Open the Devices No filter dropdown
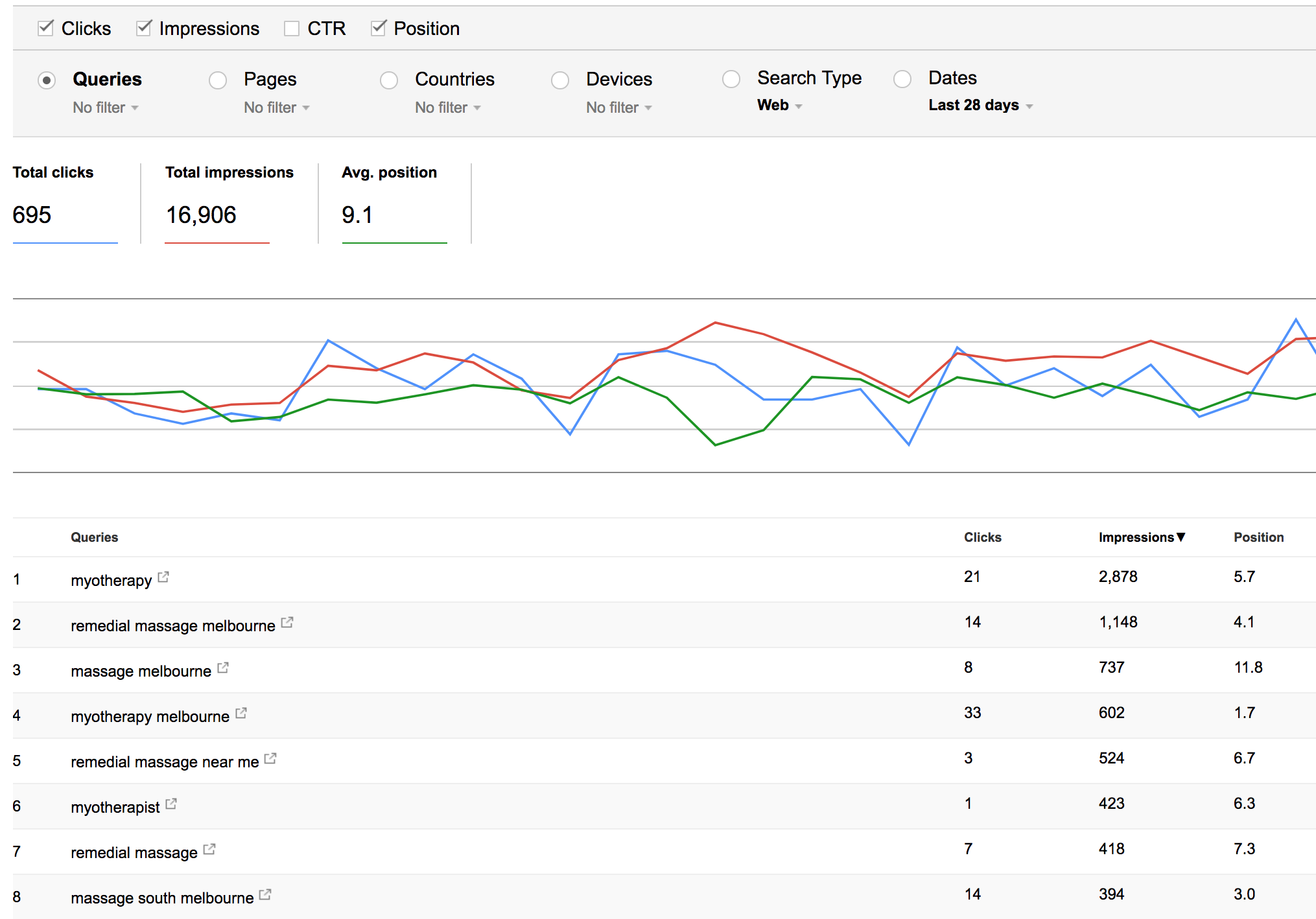The image size is (1316, 919). 619,108
